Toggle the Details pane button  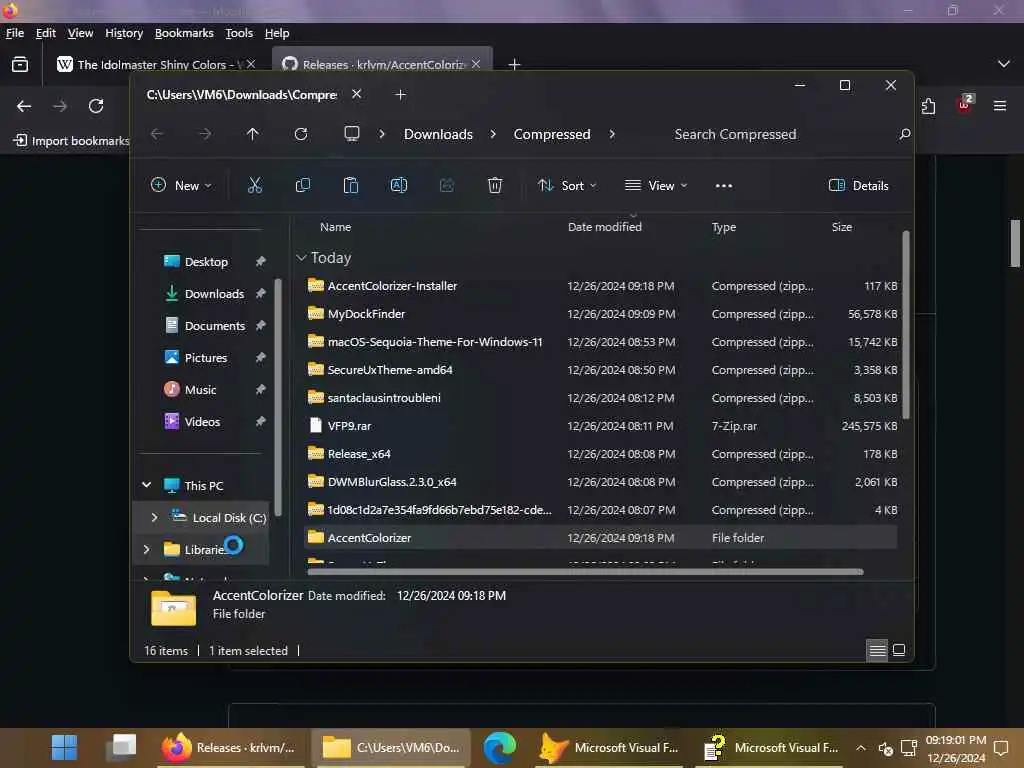click(x=858, y=185)
